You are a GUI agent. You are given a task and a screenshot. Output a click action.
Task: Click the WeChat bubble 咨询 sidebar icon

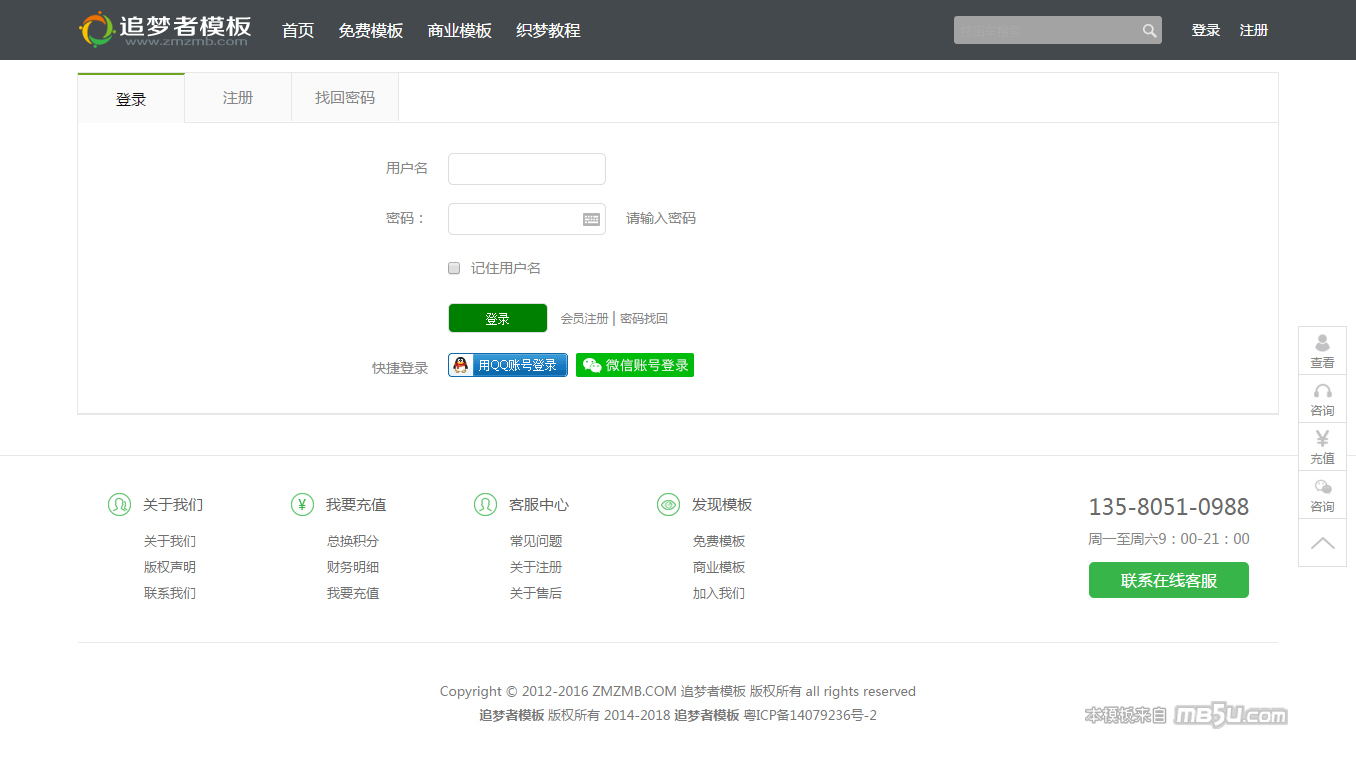pyautogui.click(x=1322, y=495)
